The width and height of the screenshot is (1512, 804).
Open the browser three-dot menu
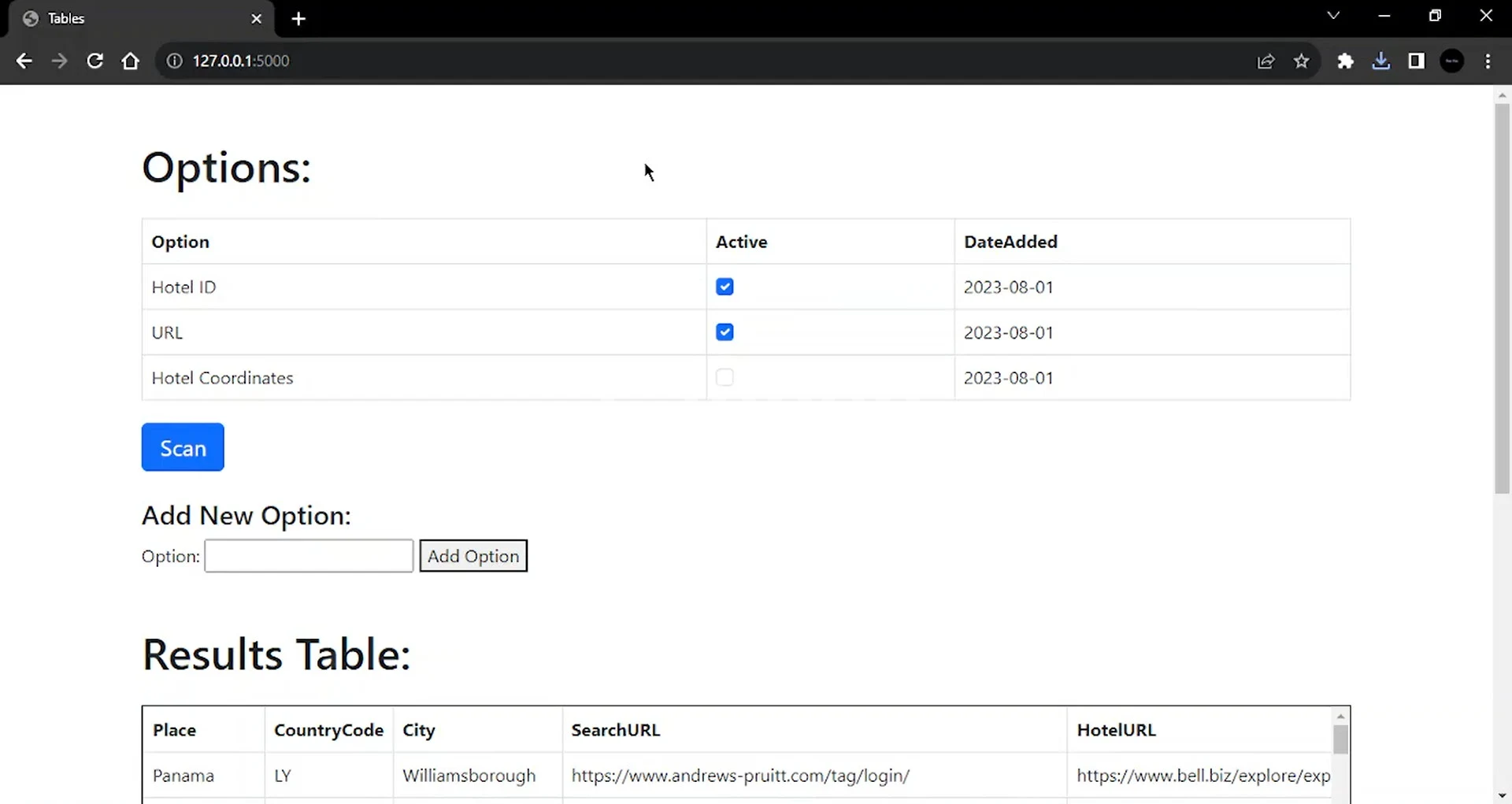pyautogui.click(x=1488, y=61)
